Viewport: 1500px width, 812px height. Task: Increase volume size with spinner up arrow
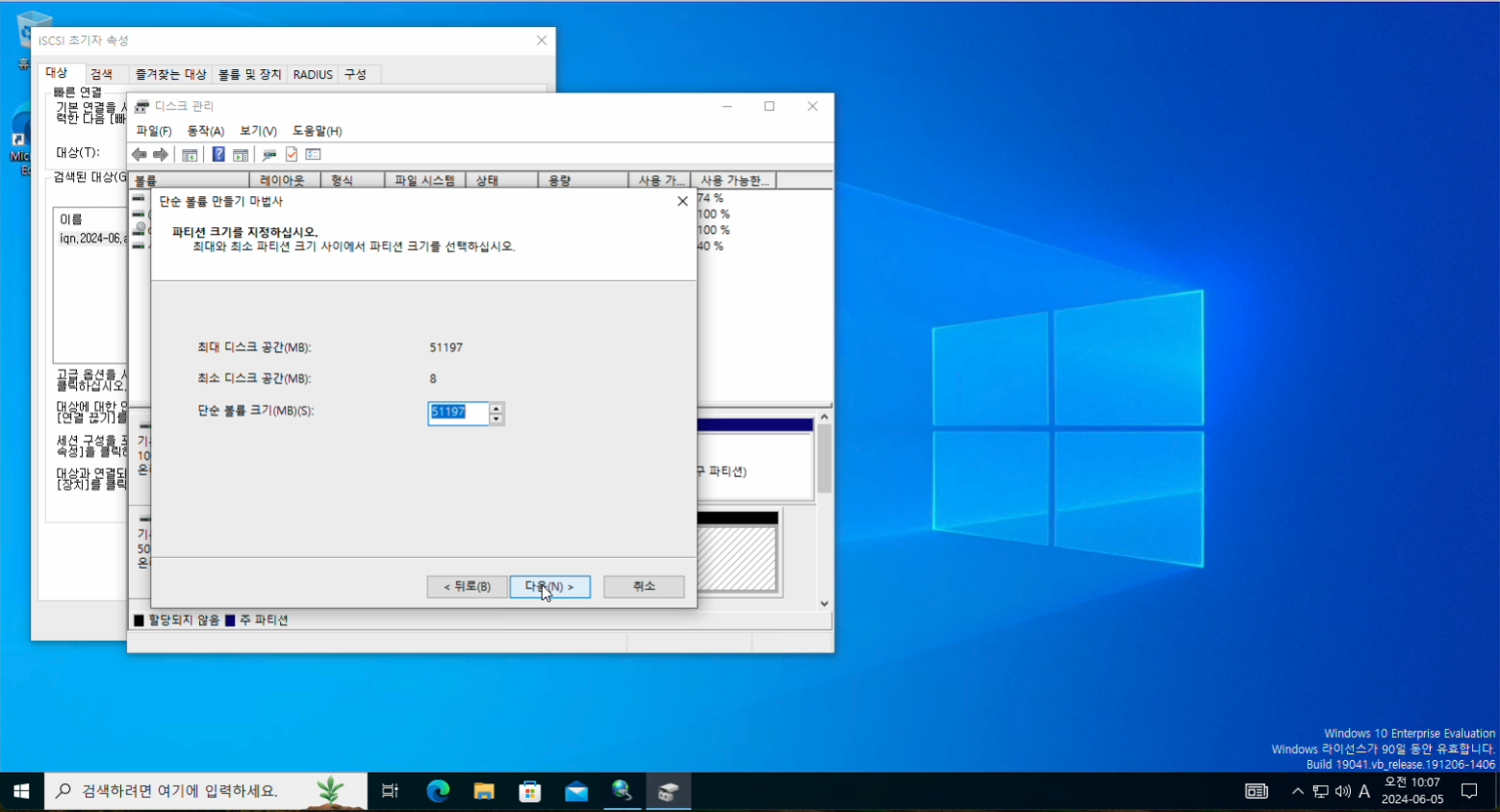point(496,408)
